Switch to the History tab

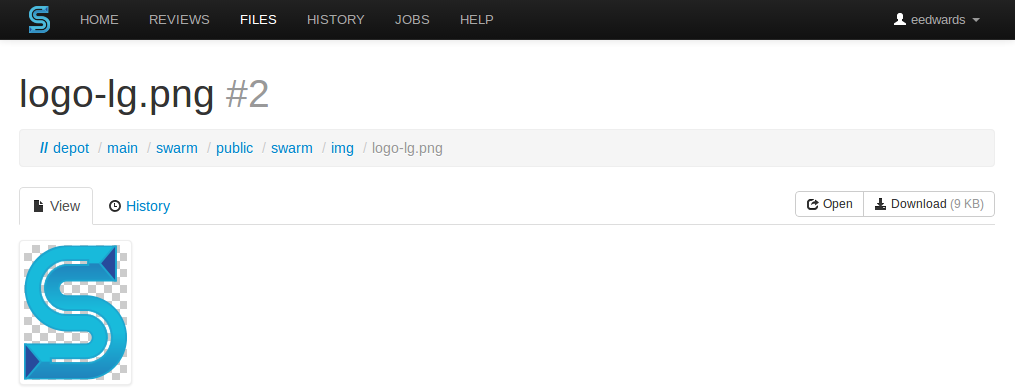[139, 206]
